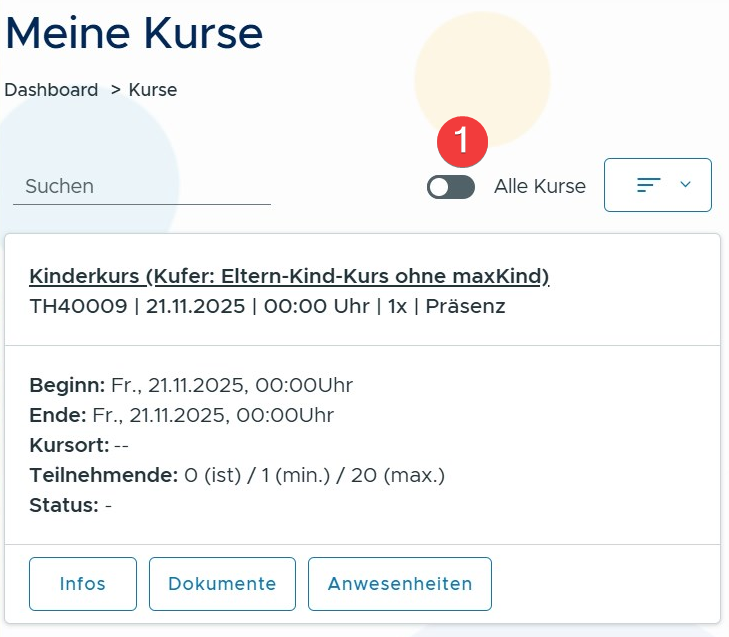This screenshot has width=729, height=637.
Task: Go to Dashboard in the breadcrumb
Action: 51,90
